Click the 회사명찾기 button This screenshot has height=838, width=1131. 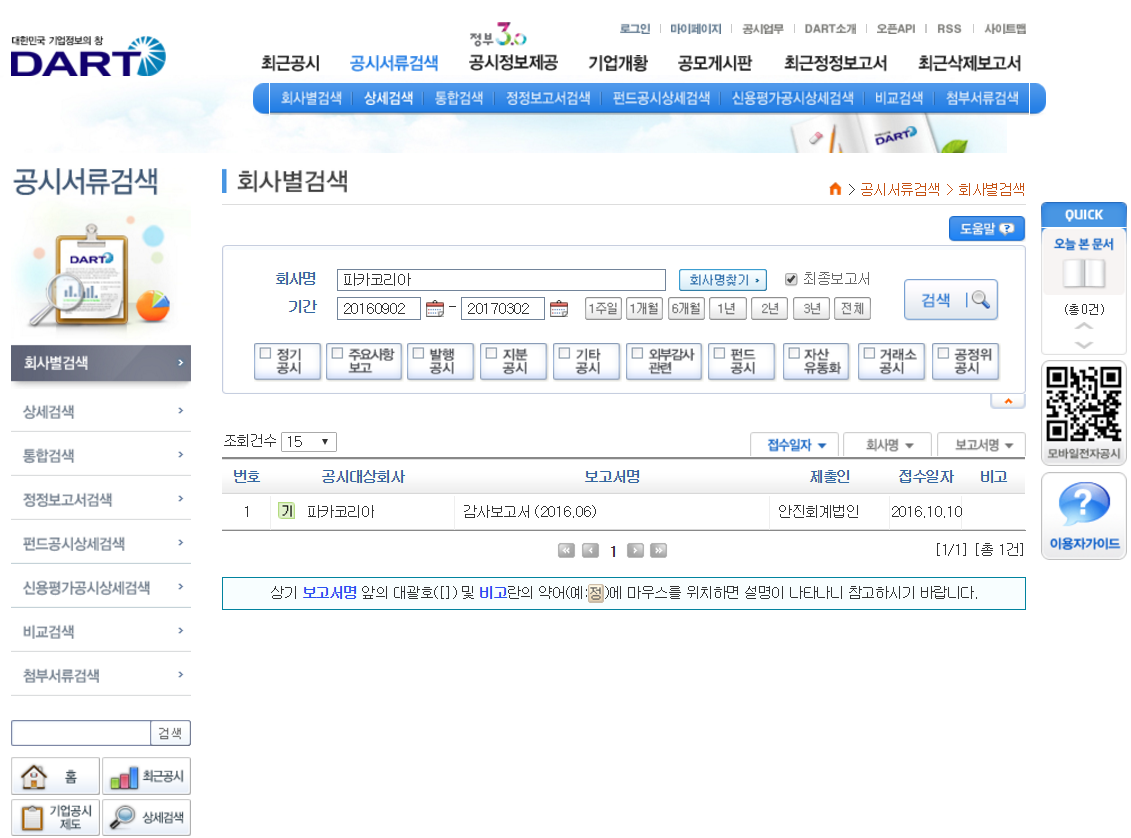point(724,280)
